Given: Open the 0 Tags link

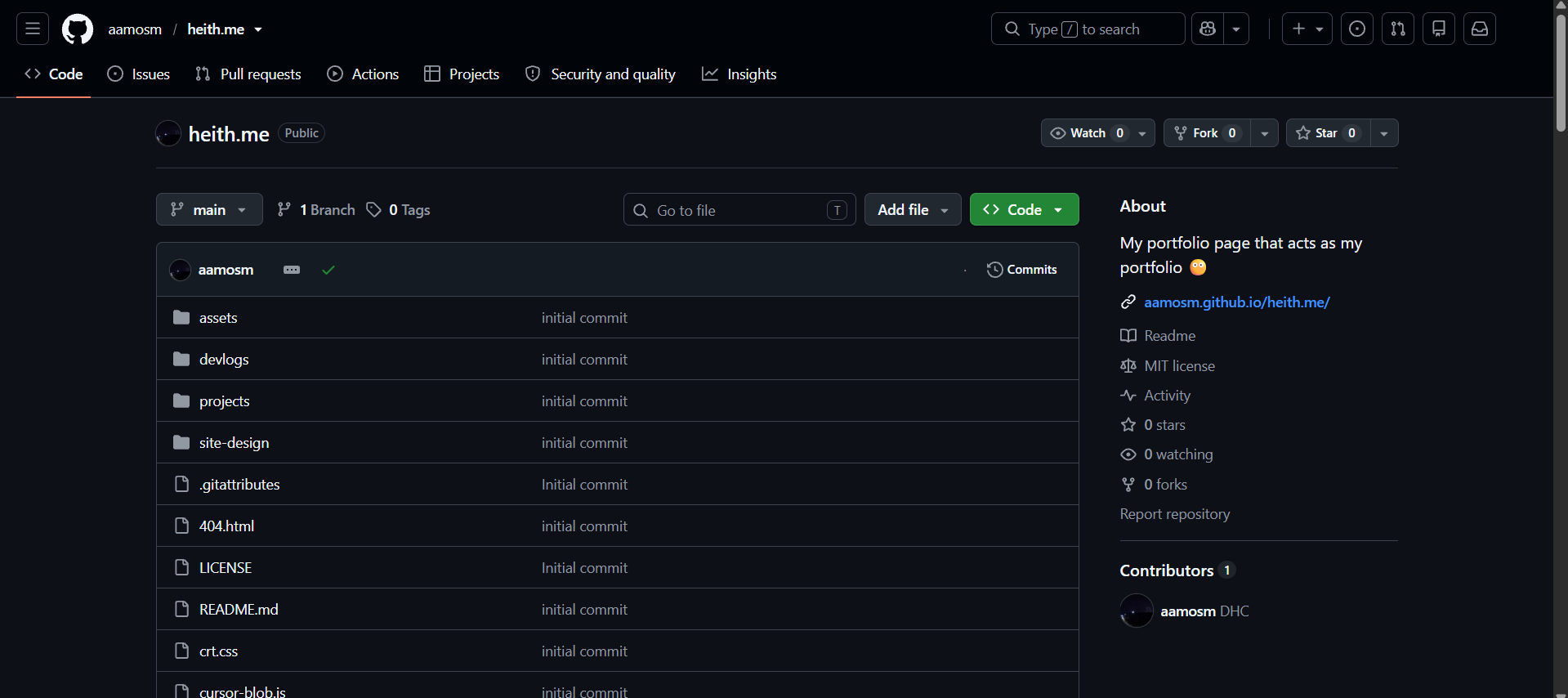Looking at the screenshot, I should click(398, 209).
